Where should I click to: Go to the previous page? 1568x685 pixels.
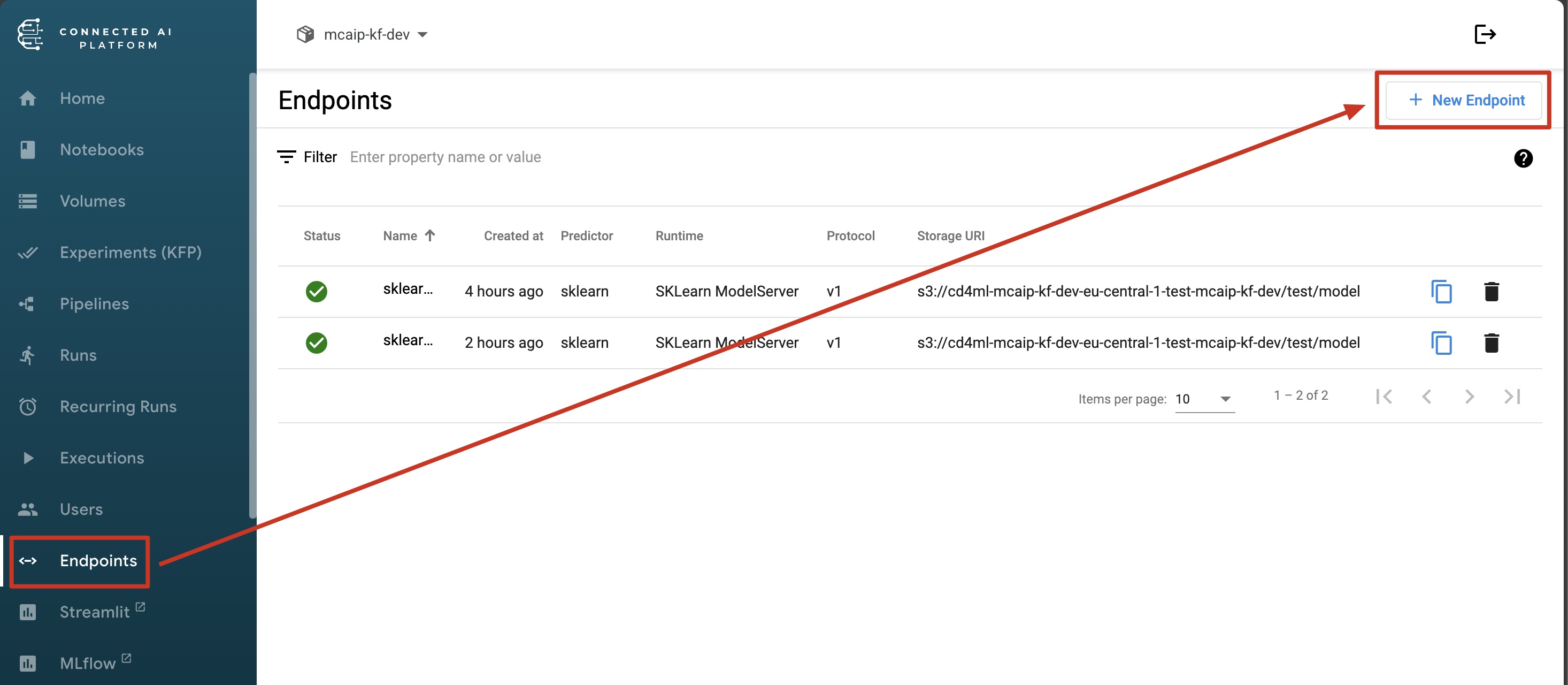[1426, 397]
